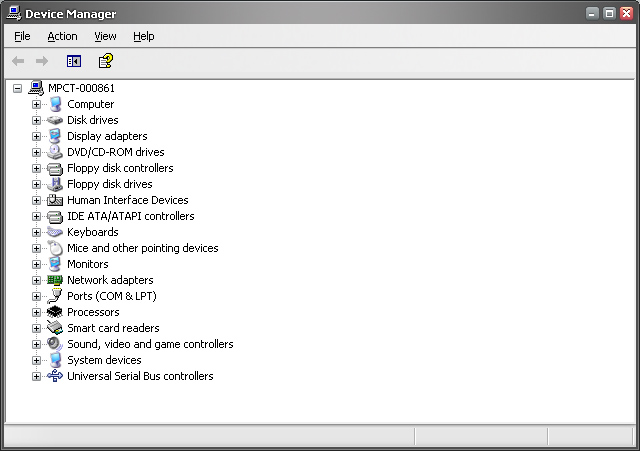Click the Sound, video and game controllers icon
Viewport: 640px width, 451px height.
click(x=55, y=344)
